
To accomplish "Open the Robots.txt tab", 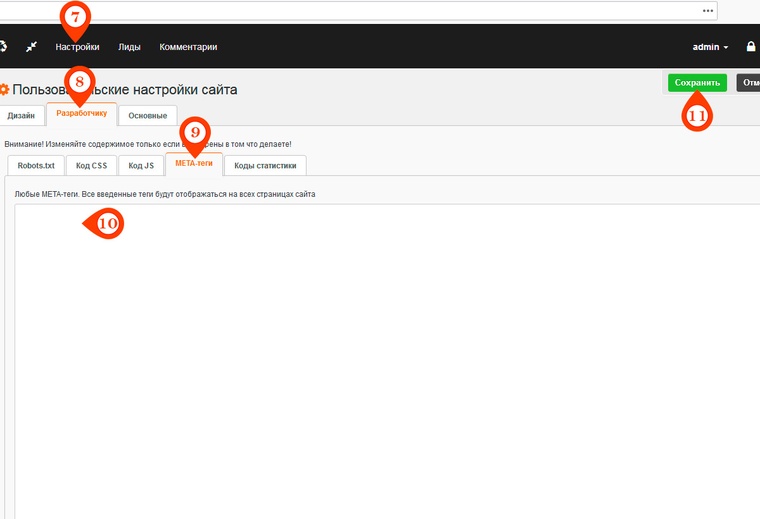I will click(36, 165).
